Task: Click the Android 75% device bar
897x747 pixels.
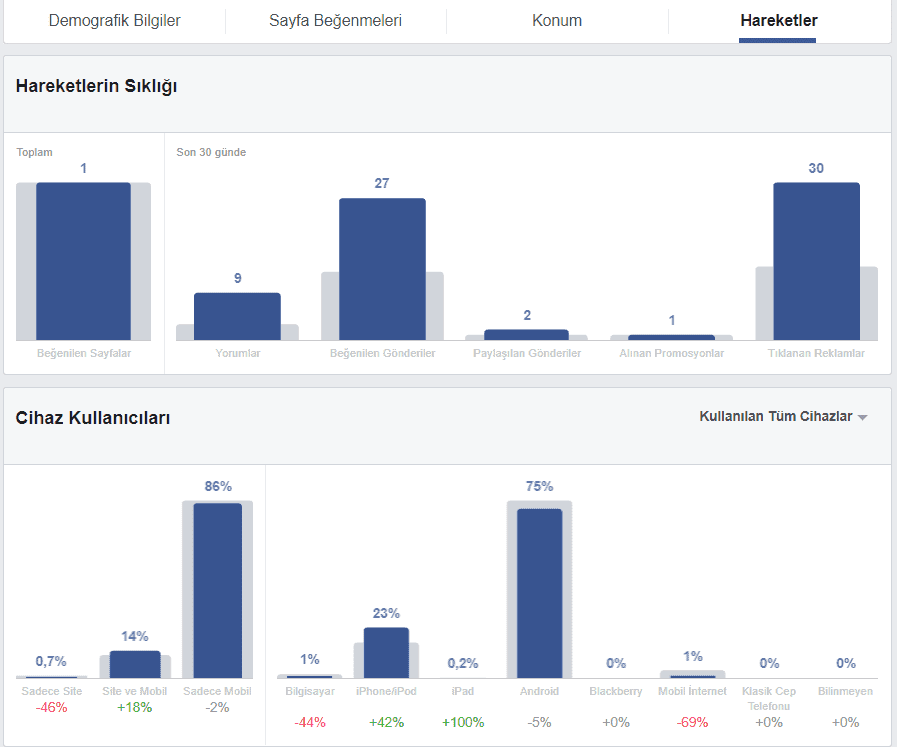Action: [x=539, y=590]
